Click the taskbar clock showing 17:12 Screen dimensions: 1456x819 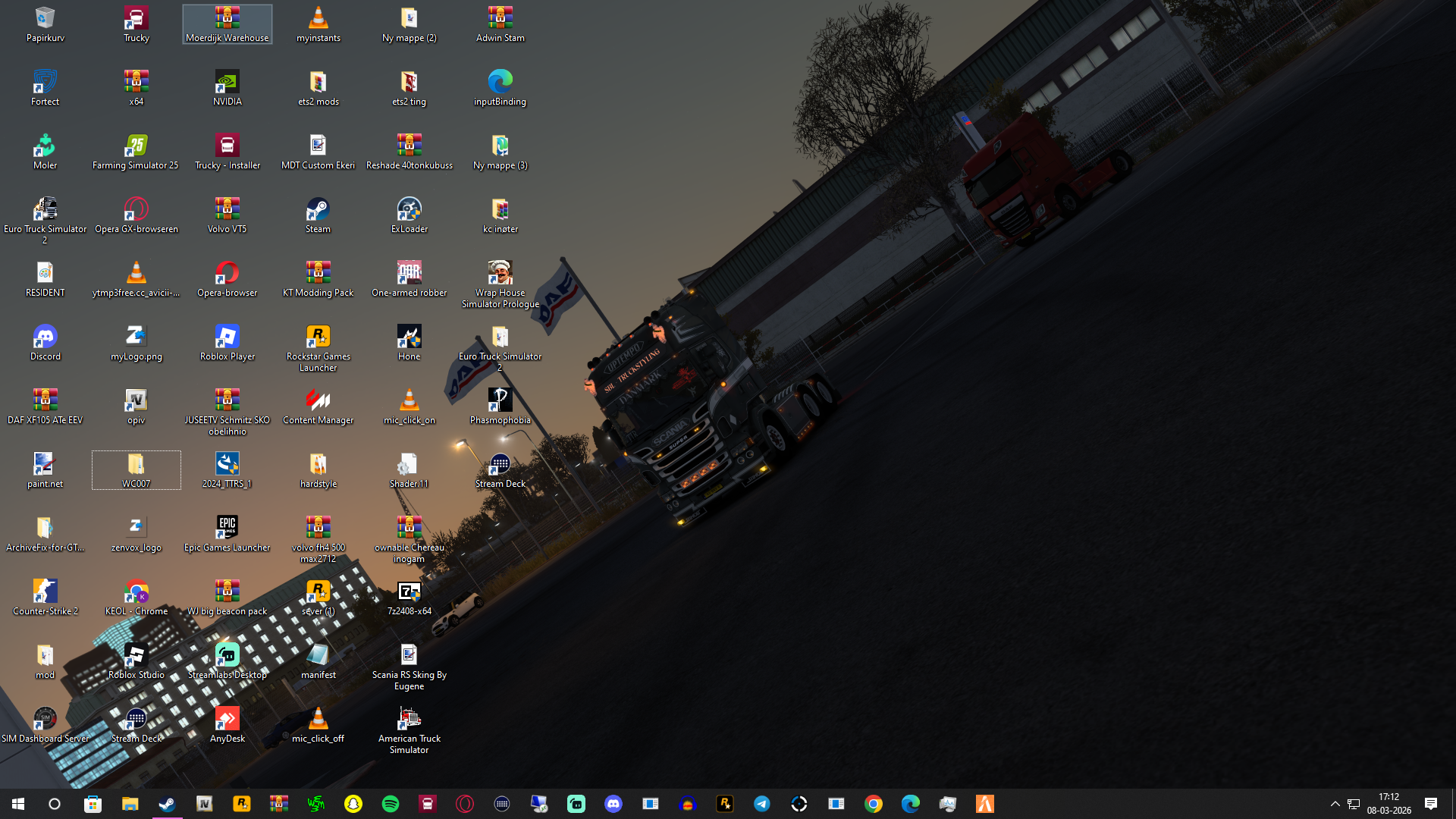pos(1389,804)
